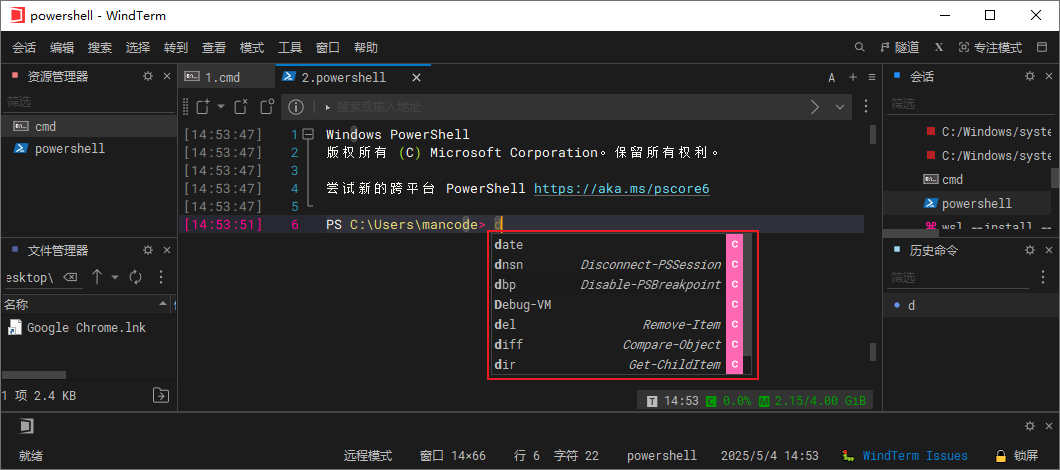The width and height of the screenshot is (1060, 470).
Task: Click the add tab plus icon
Action: 853,77
